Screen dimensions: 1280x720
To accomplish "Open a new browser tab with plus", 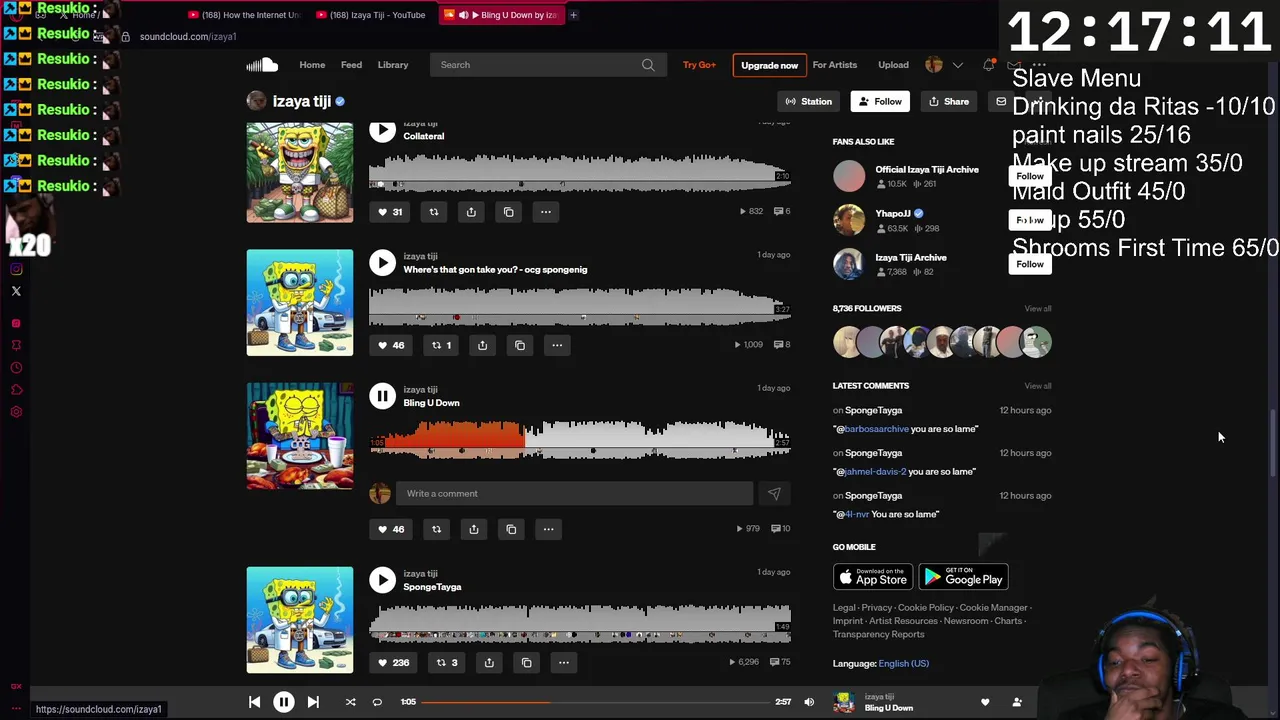I will pyautogui.click(x=573, y=15).
